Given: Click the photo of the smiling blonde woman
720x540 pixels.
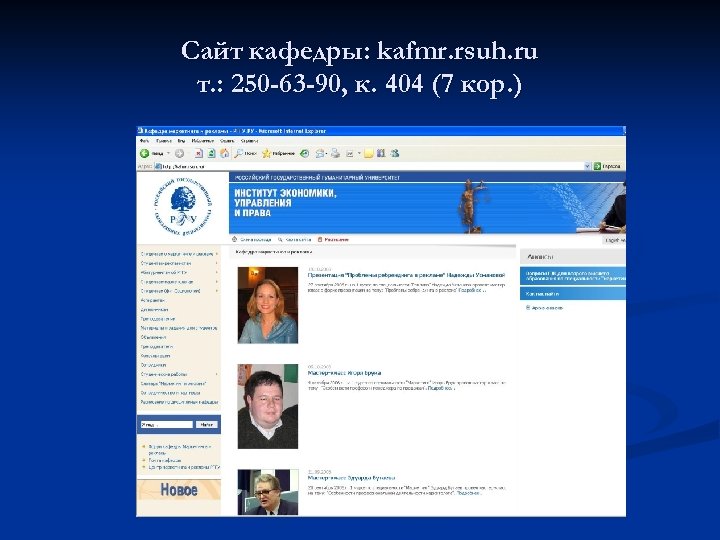Looking at the screenshot, I should (x=268, y=305).
